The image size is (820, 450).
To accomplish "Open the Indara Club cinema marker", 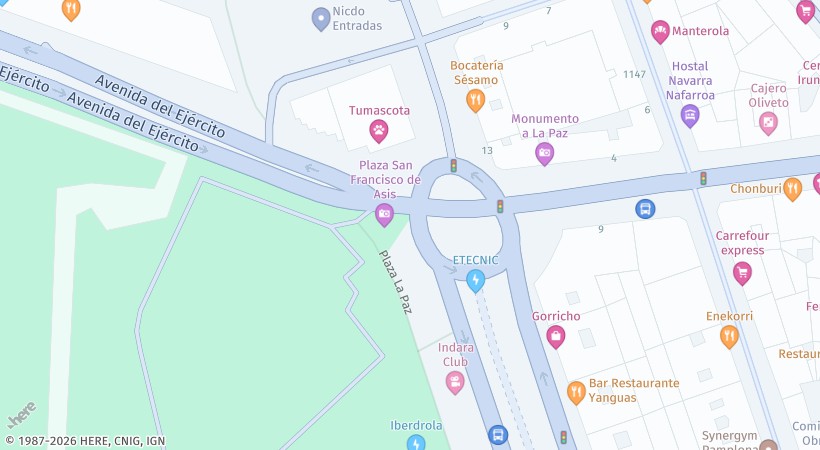I will point(455,382).
